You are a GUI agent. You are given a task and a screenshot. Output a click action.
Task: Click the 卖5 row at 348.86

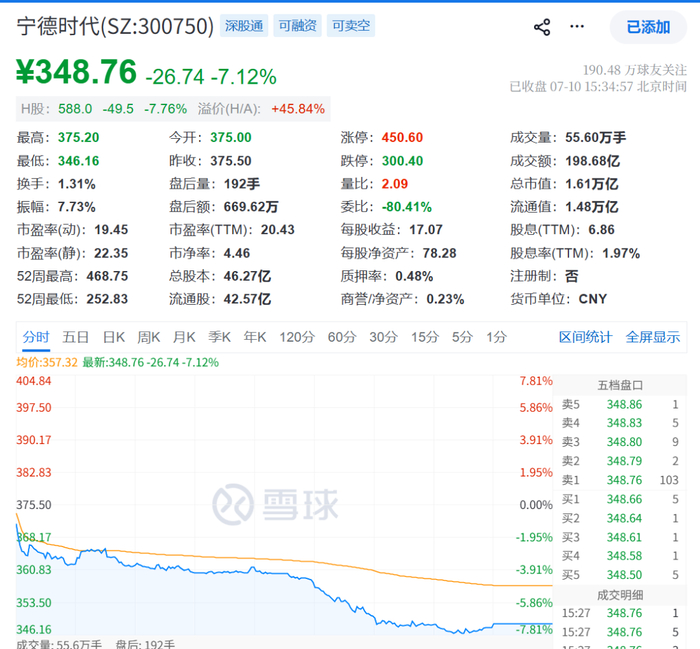(620, 405)
